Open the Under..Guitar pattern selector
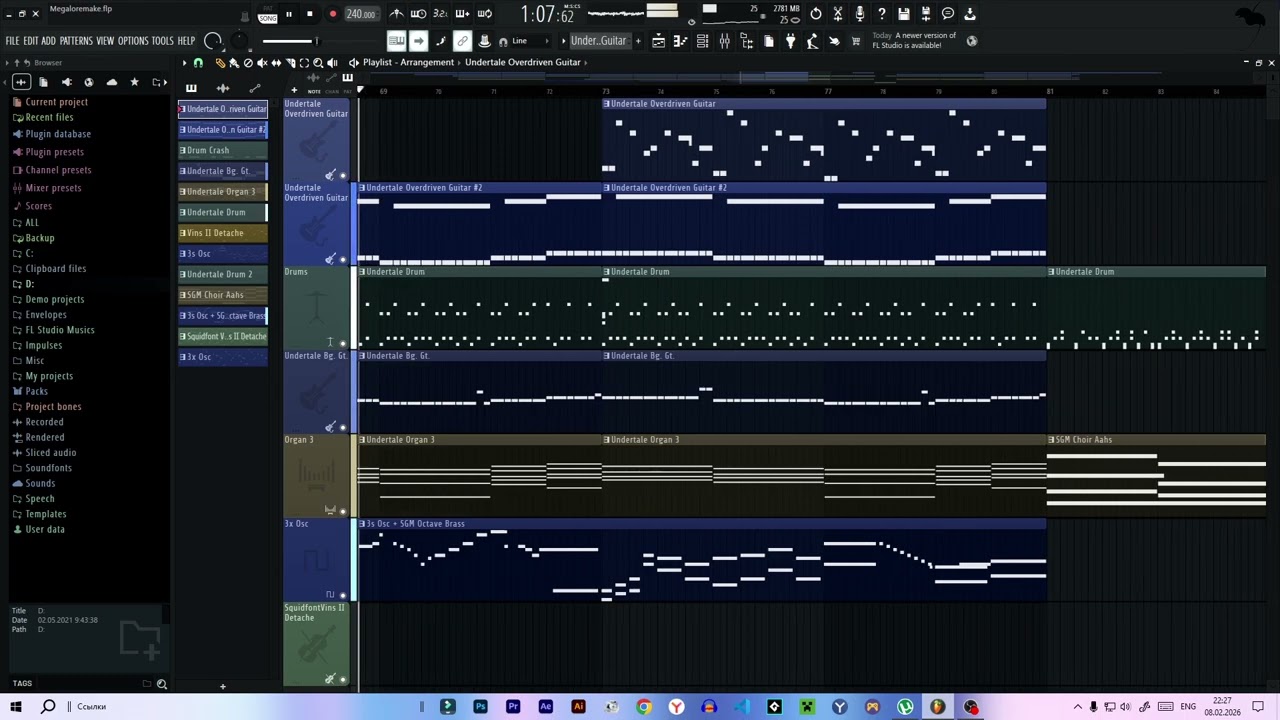 599,41
